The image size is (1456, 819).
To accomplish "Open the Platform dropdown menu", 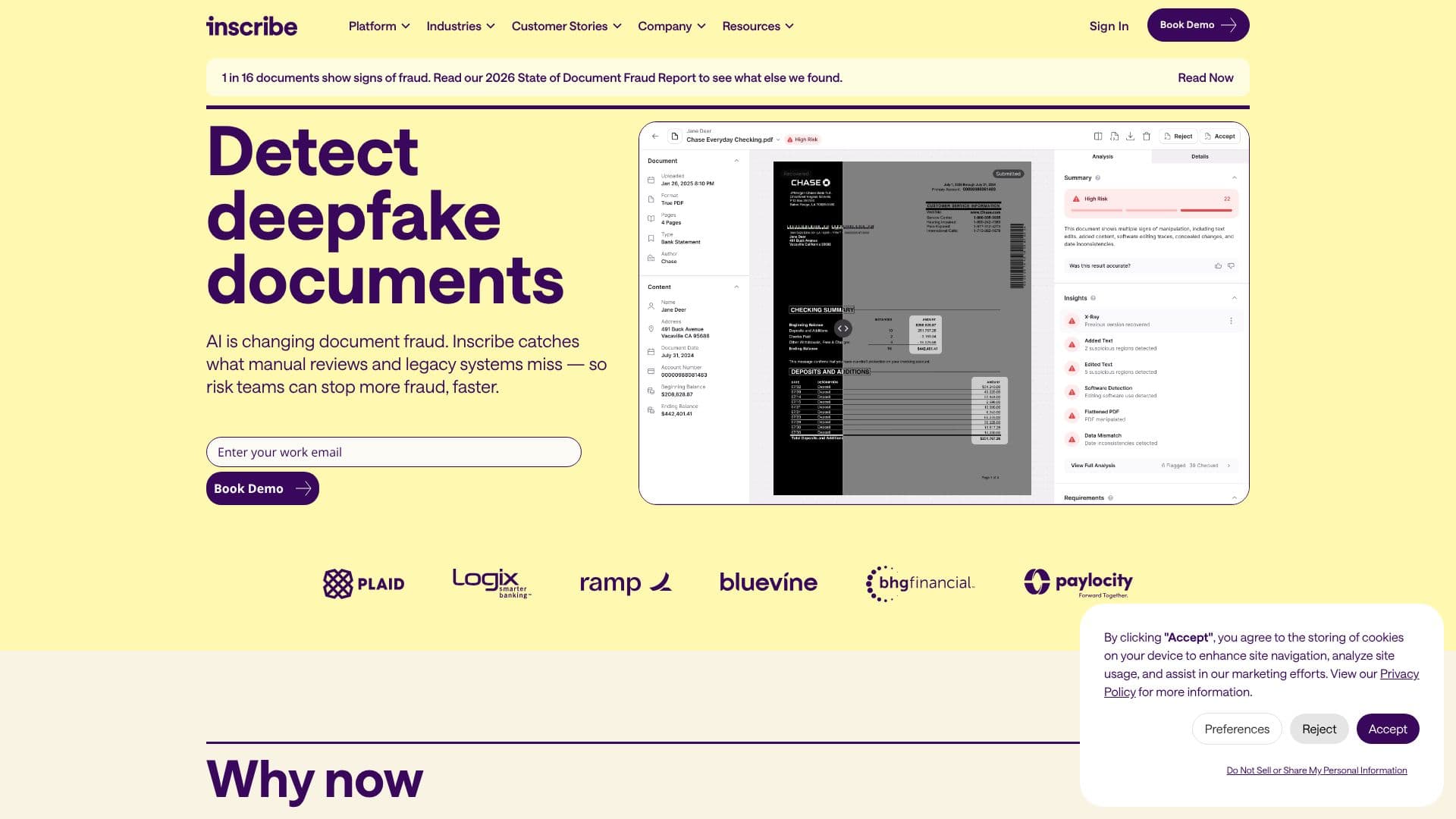I will coord(379,26).
